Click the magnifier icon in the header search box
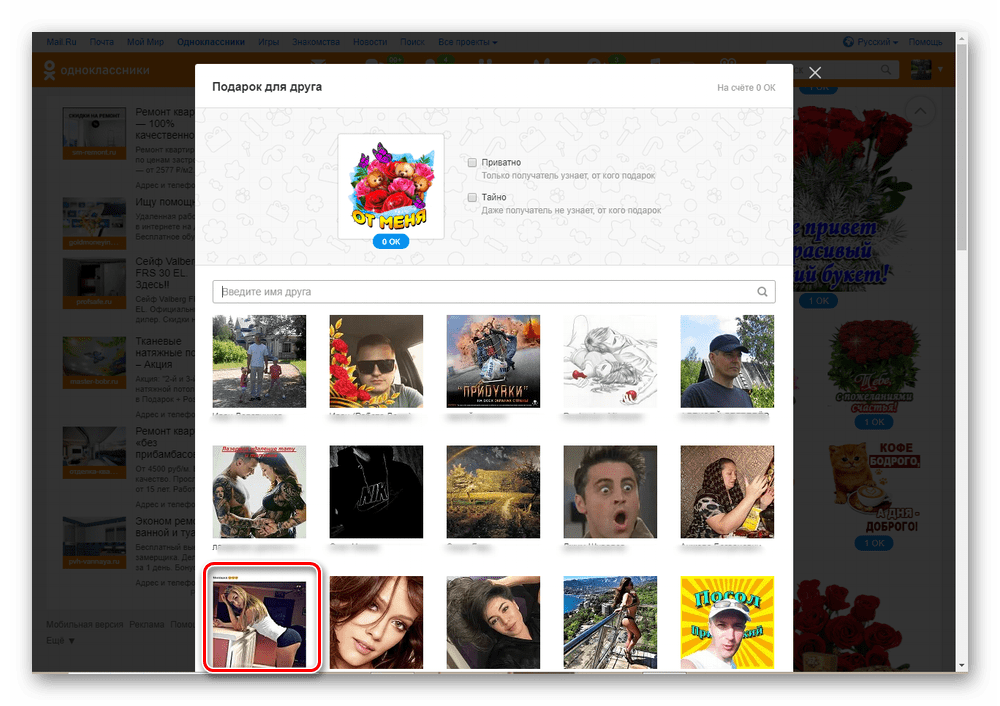1000x706 pixels. point(886,70)
